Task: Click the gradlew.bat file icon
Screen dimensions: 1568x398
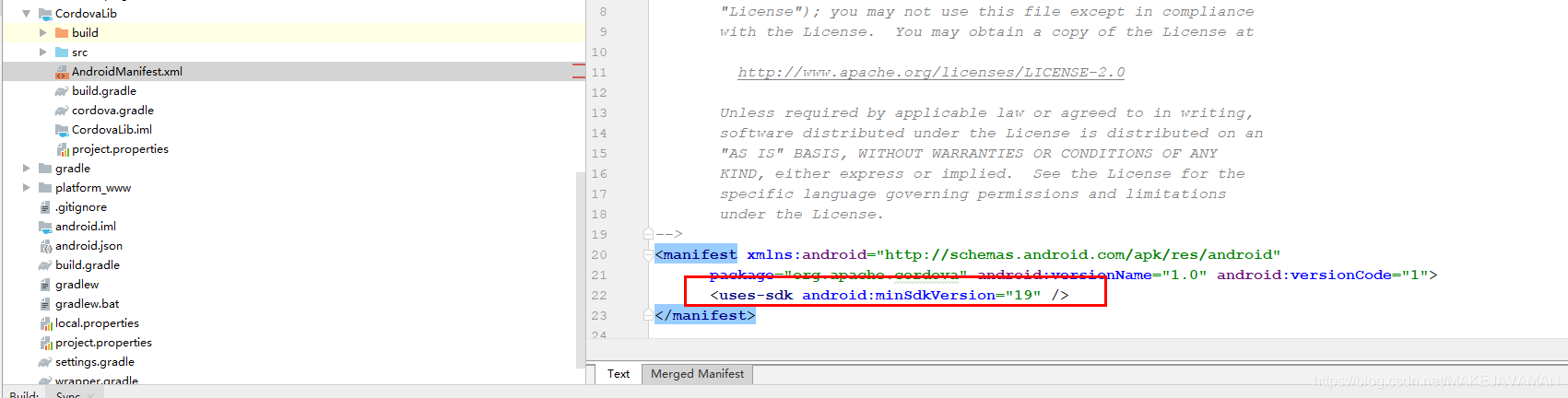Action: click(45, 303)
